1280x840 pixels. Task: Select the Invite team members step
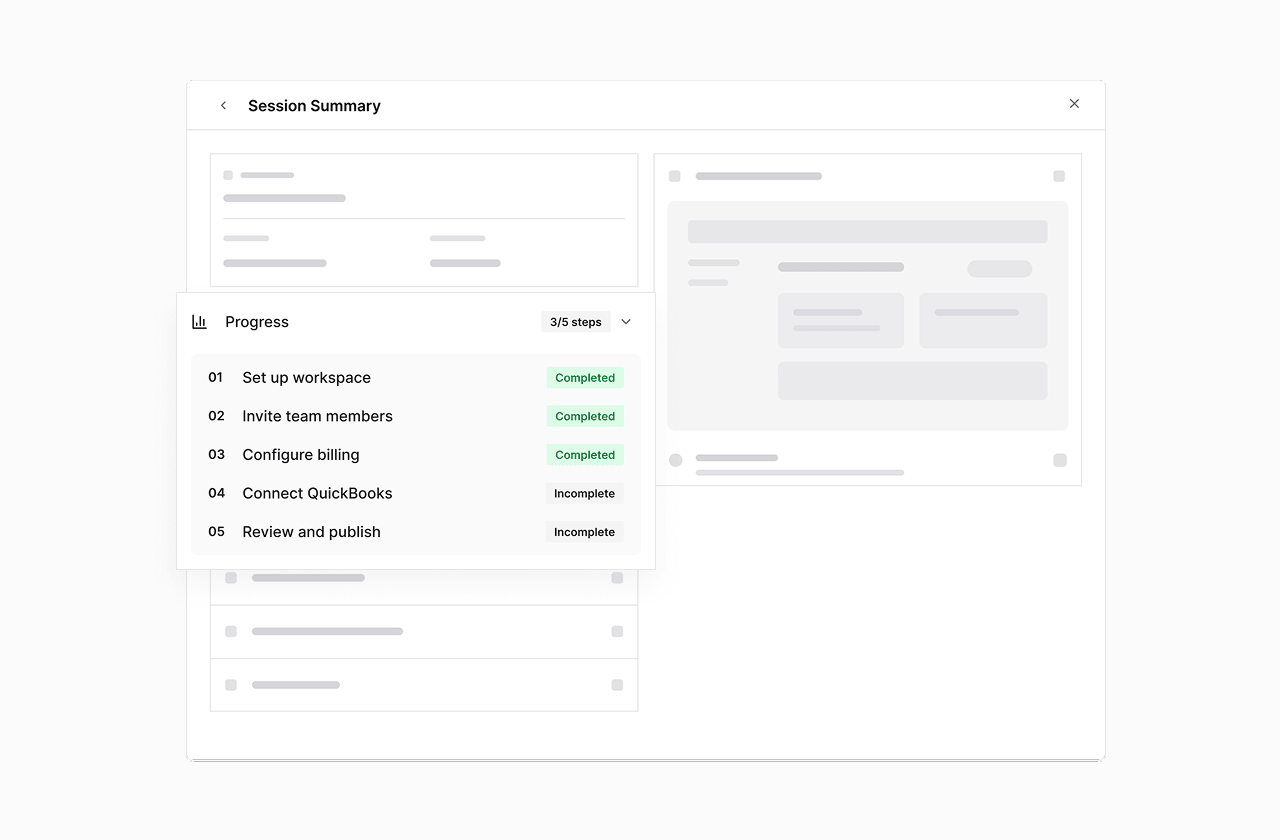click(x=416, y=416)
